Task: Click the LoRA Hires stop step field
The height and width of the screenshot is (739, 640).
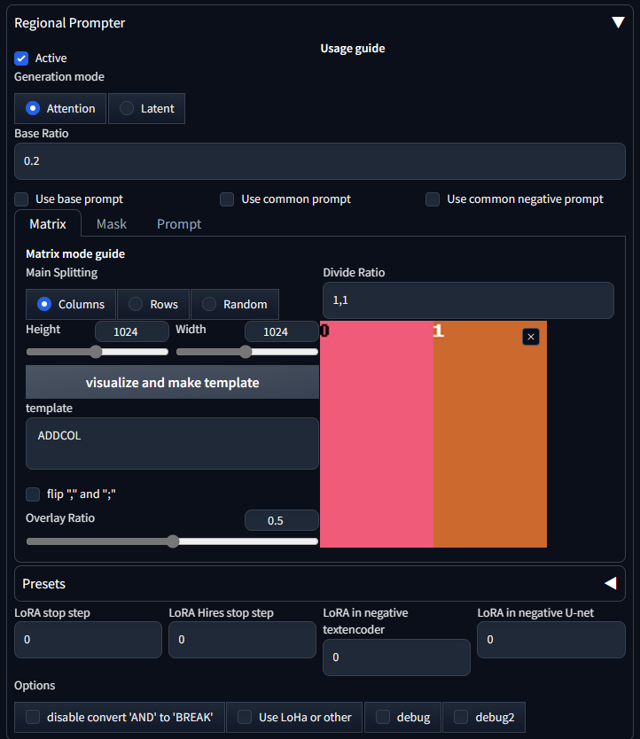Action: point(242,640)
